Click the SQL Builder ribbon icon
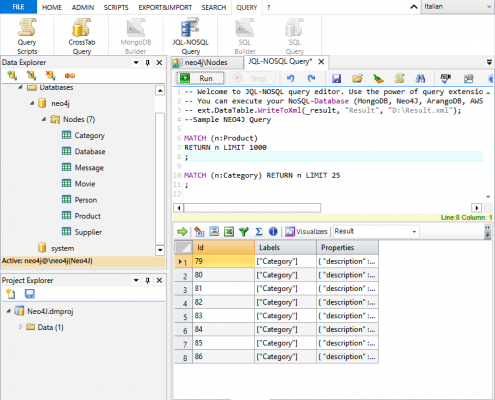The image size is (495, 400). coord(245,36)
